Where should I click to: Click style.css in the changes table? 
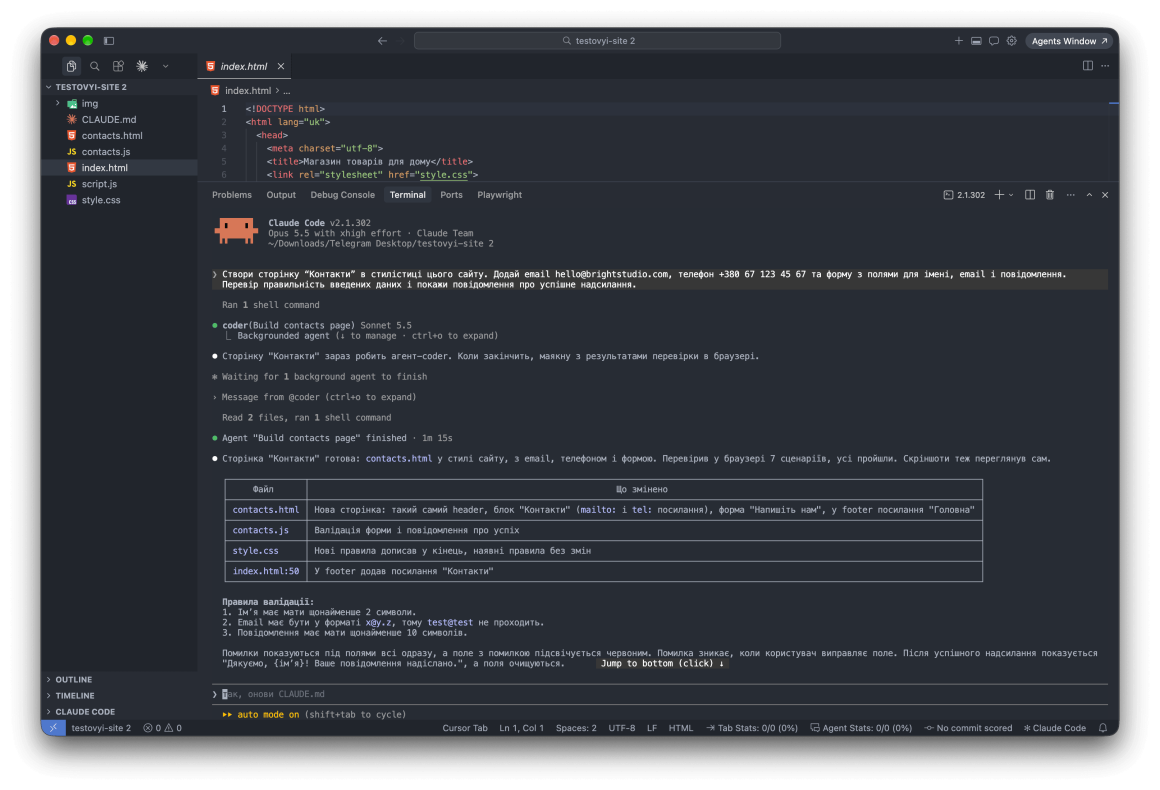[255, 551]
